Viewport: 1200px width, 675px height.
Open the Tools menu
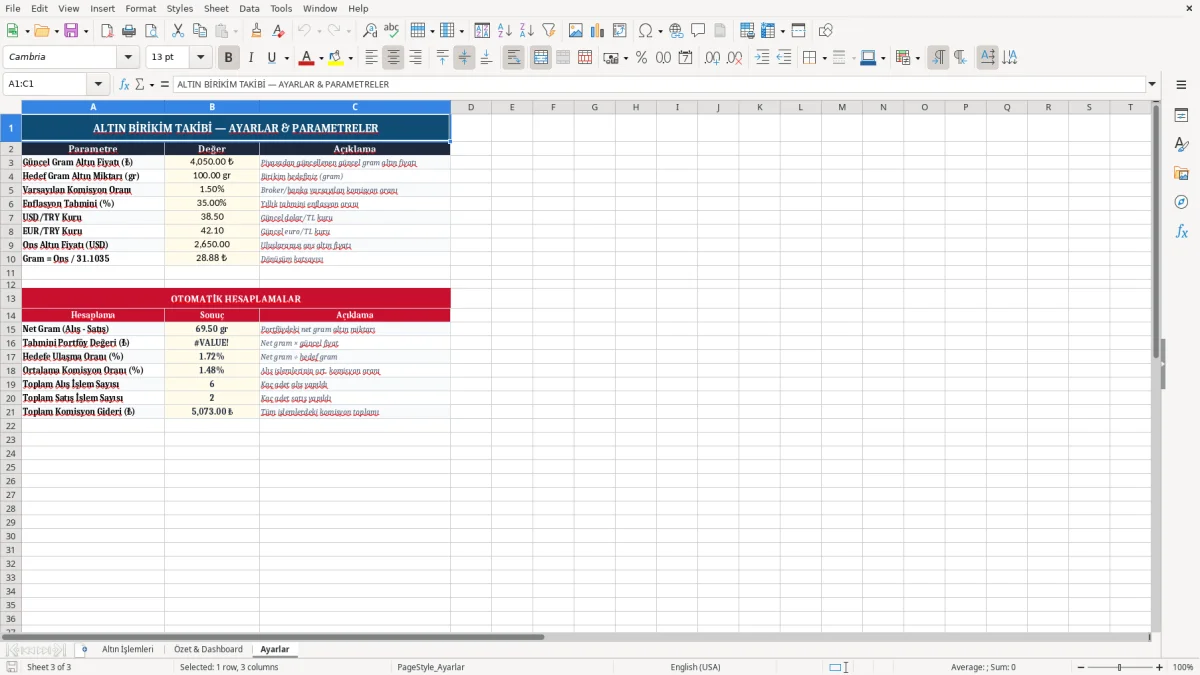click(281, 8)
